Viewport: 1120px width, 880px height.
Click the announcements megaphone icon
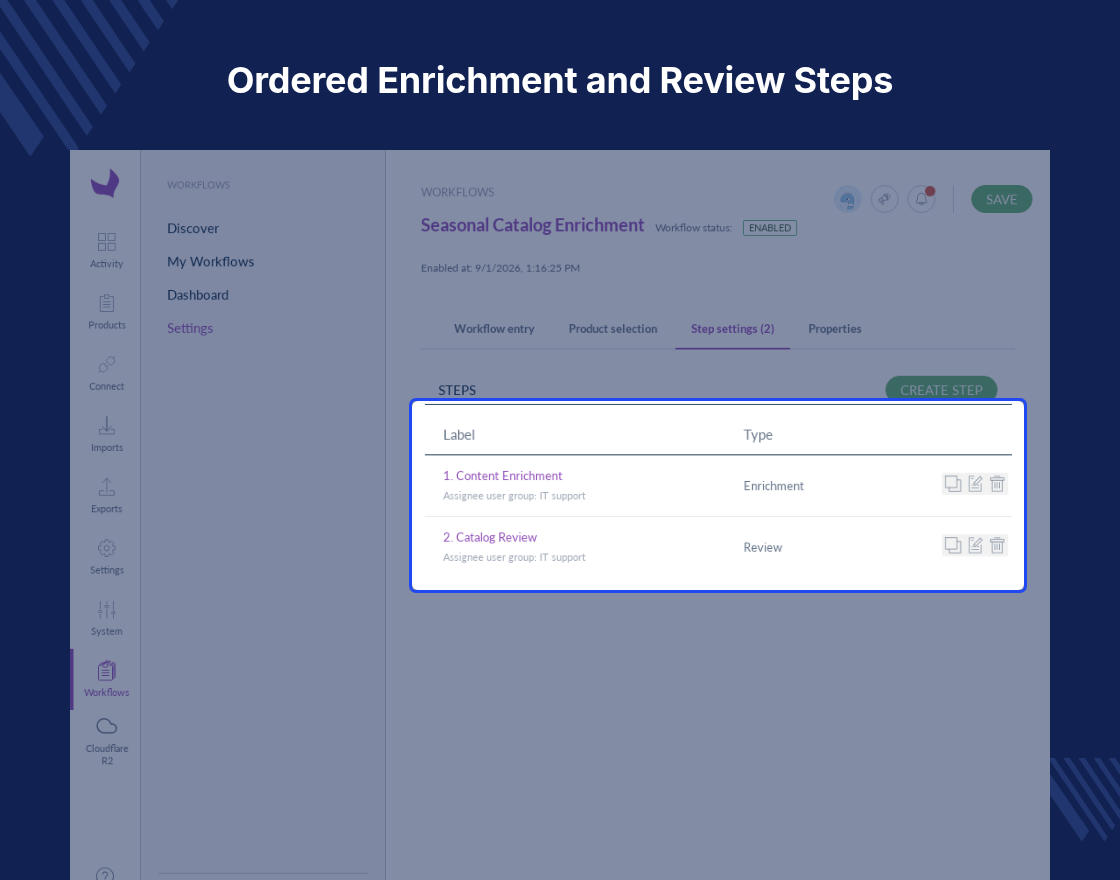(x=884, y=199)
